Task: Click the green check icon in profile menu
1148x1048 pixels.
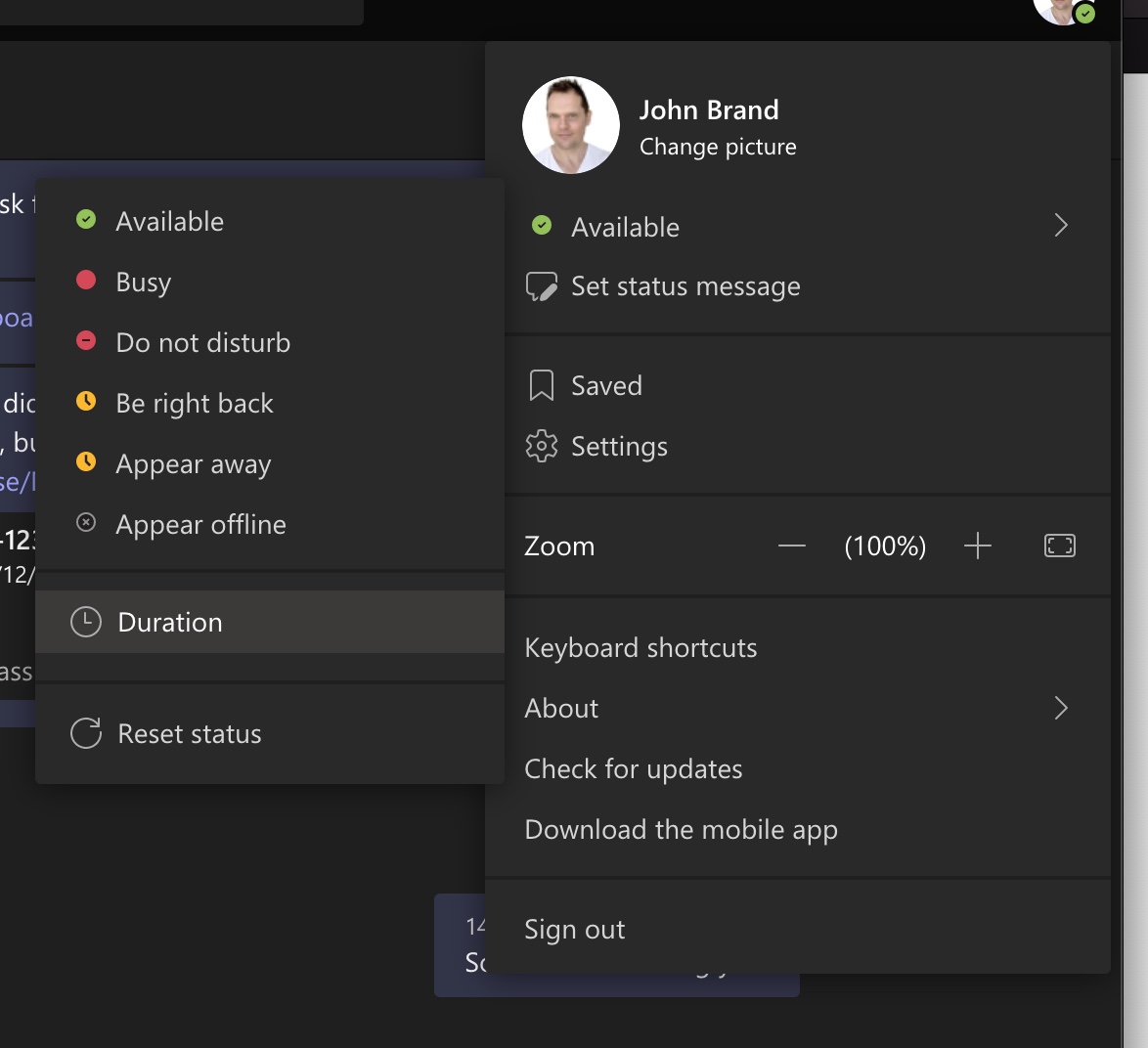Action: tap(542, 226)
